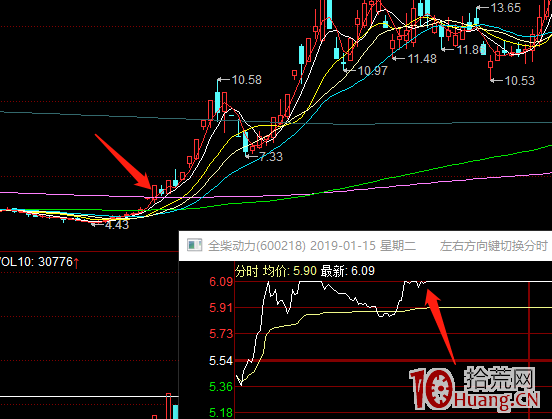Click the 6.09 price axis label
The height and width of the screenshot is (419, 552).
221,282
